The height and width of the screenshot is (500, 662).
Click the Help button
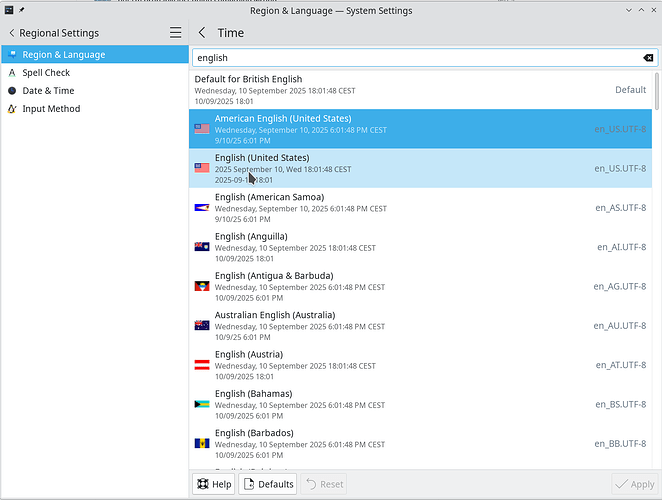pyautogui.click(x=213, y=484)
